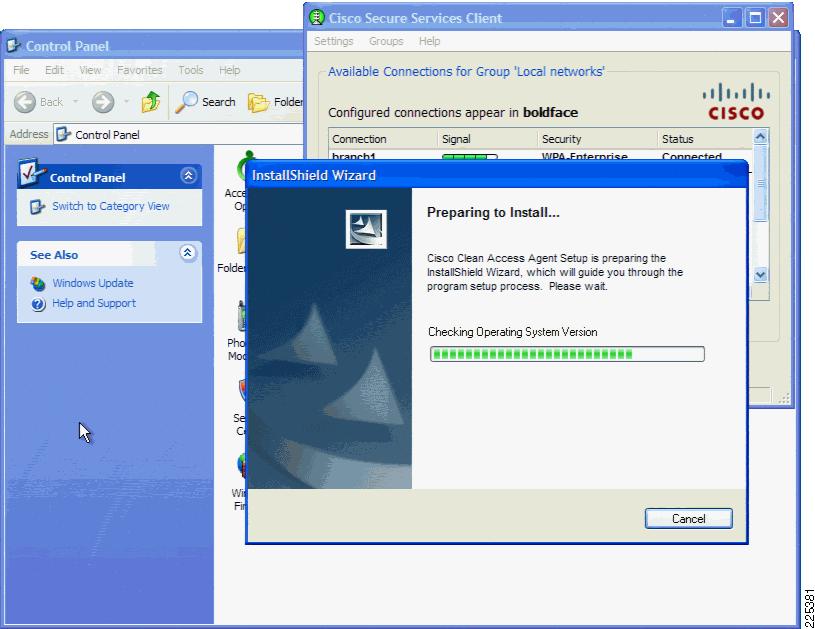The image size is (815, 629).
Task: Click the Checking Operating System Version progress bar
Action: coord(567,354)
